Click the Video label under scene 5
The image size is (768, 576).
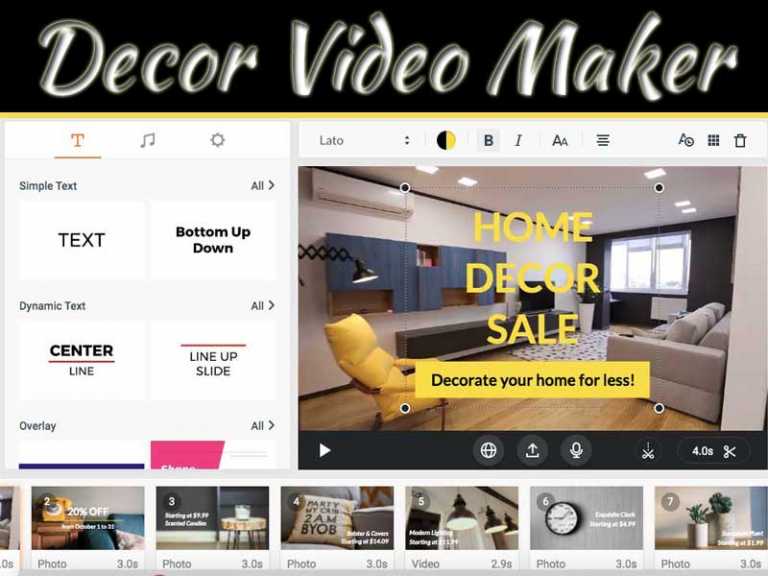pyautogui.click(x=425, y=564)
